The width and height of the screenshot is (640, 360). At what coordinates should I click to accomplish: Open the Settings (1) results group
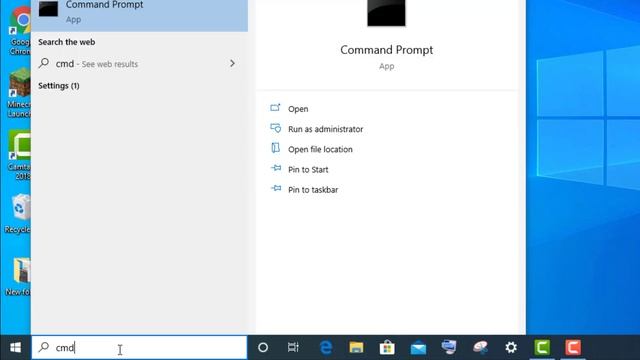tap(59, 86)
